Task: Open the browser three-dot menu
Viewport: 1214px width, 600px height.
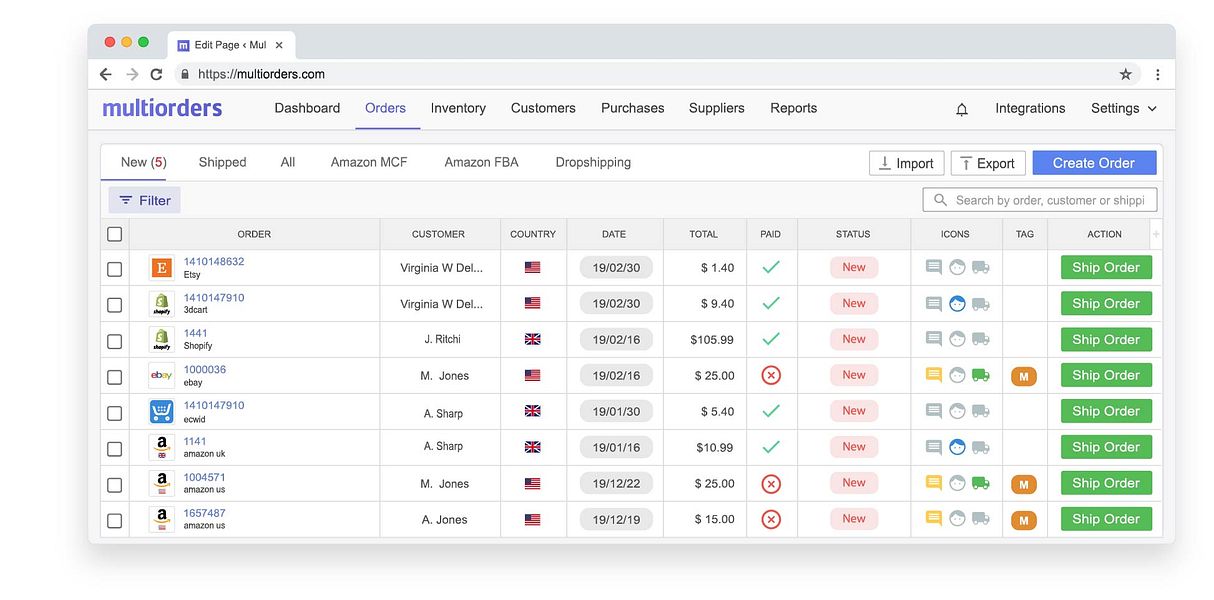Action: [1157, 74]
